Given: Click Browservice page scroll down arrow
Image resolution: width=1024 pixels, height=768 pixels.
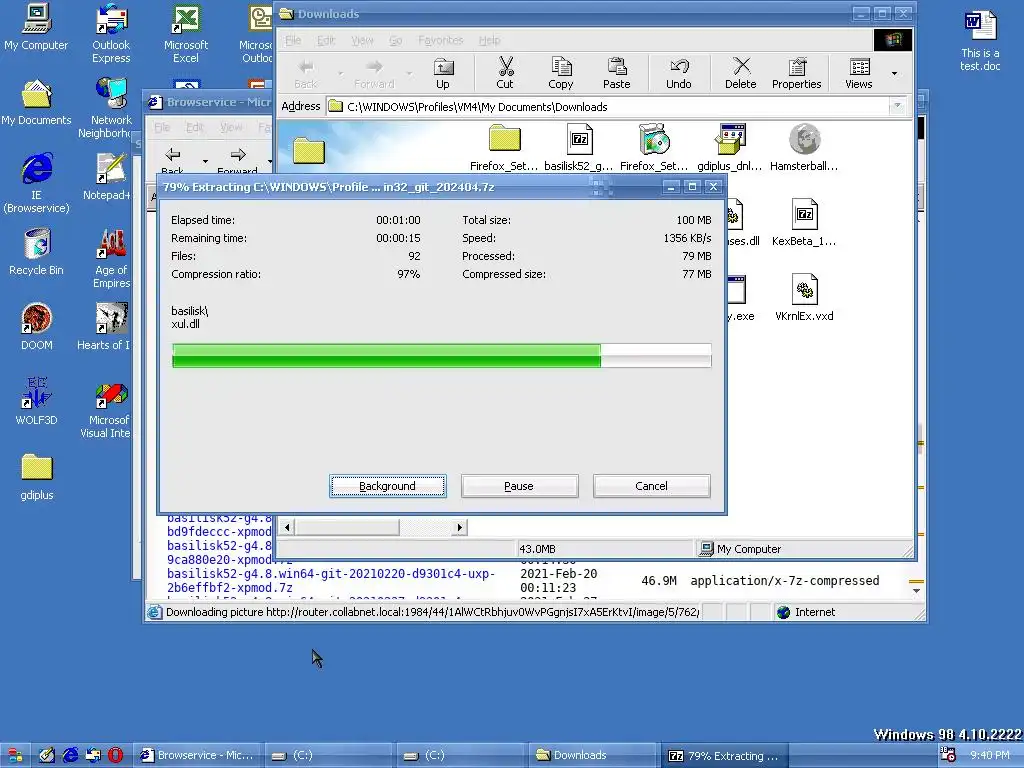Looking at the screenshot, I should pos(916,590).
